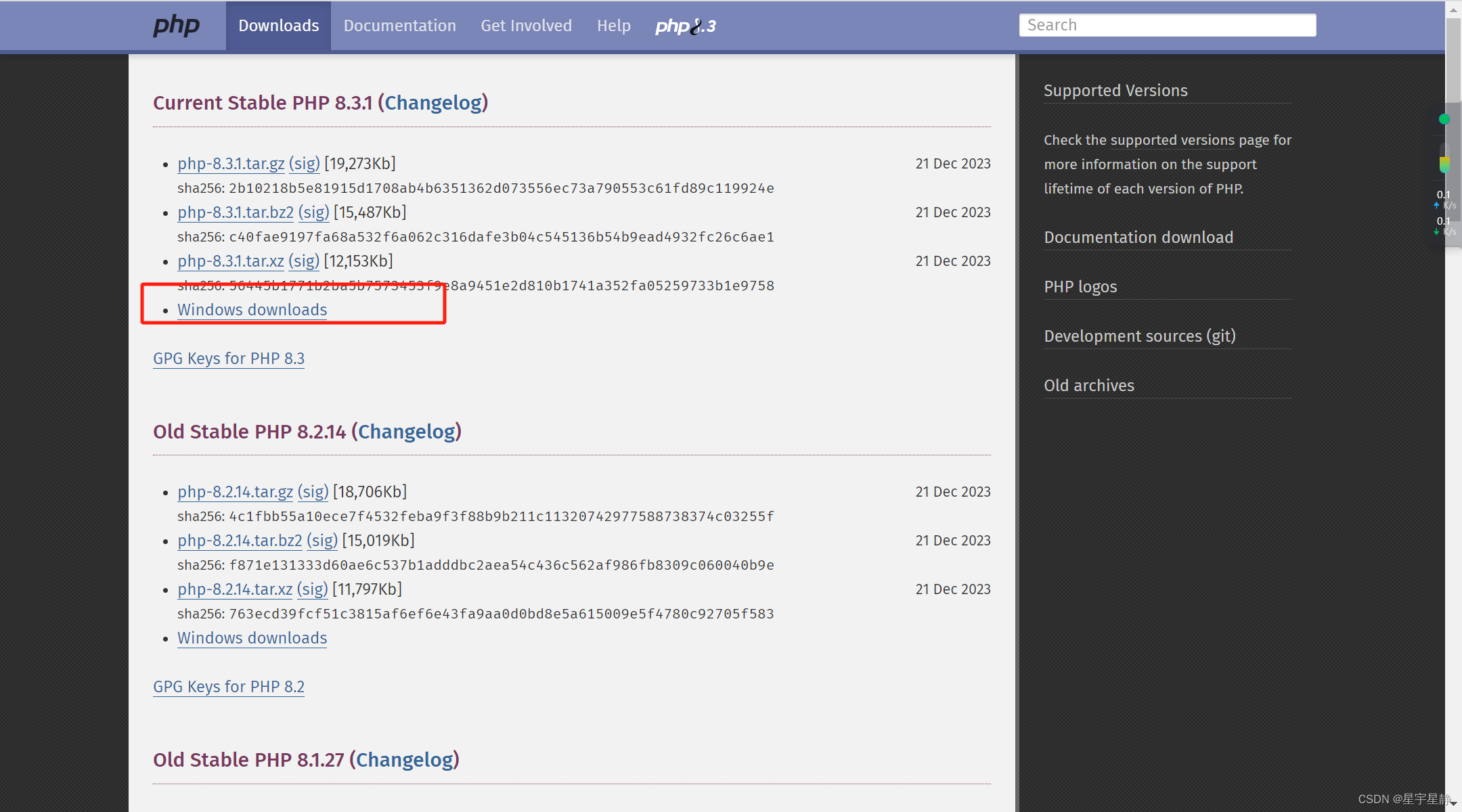Screen dimensions: 1462x812
Task: Open the Help nav item
Action: tap(613, 26)
